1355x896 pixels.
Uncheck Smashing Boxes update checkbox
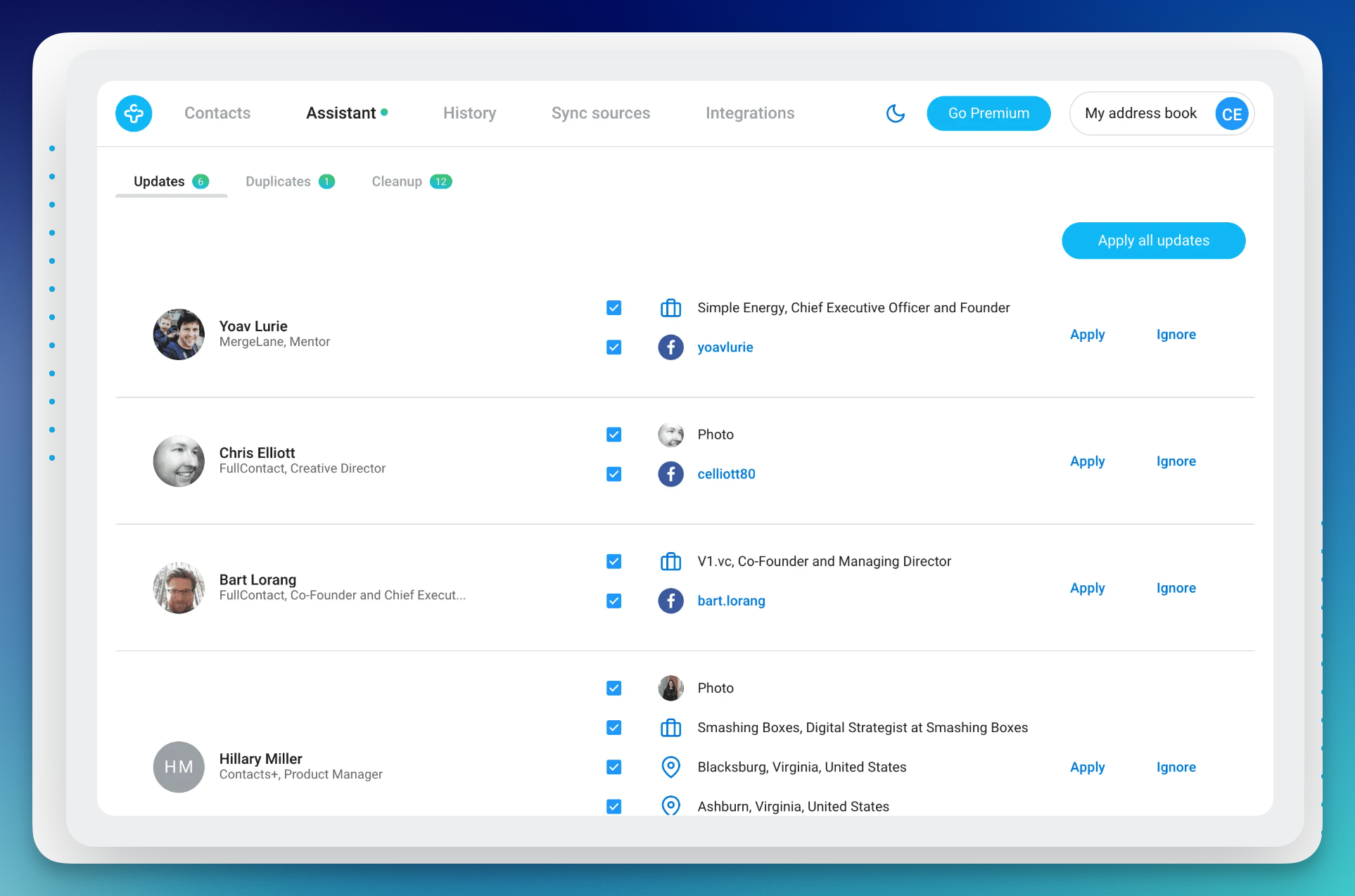click(613, 727)
